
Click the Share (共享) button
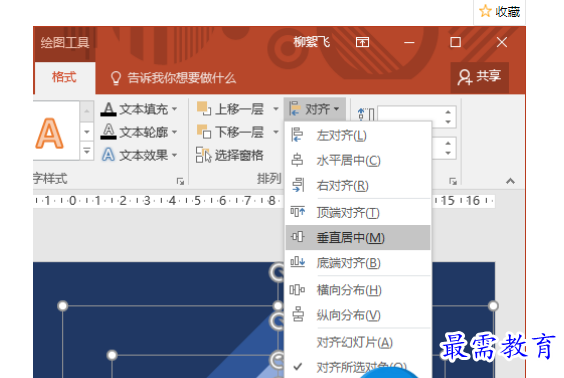(479, 77)
